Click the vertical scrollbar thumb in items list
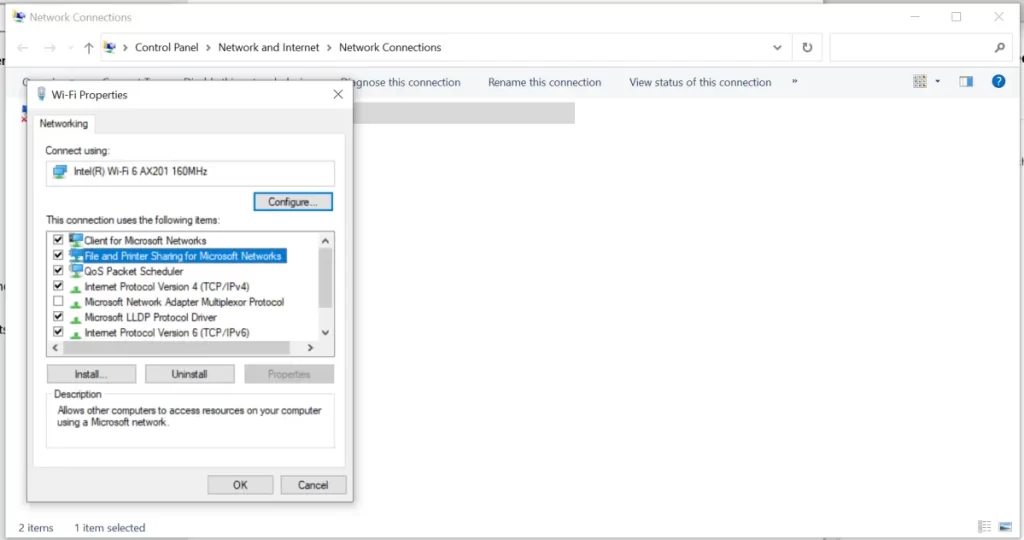The image size is (1024, 540). click(x=325, y=278)
